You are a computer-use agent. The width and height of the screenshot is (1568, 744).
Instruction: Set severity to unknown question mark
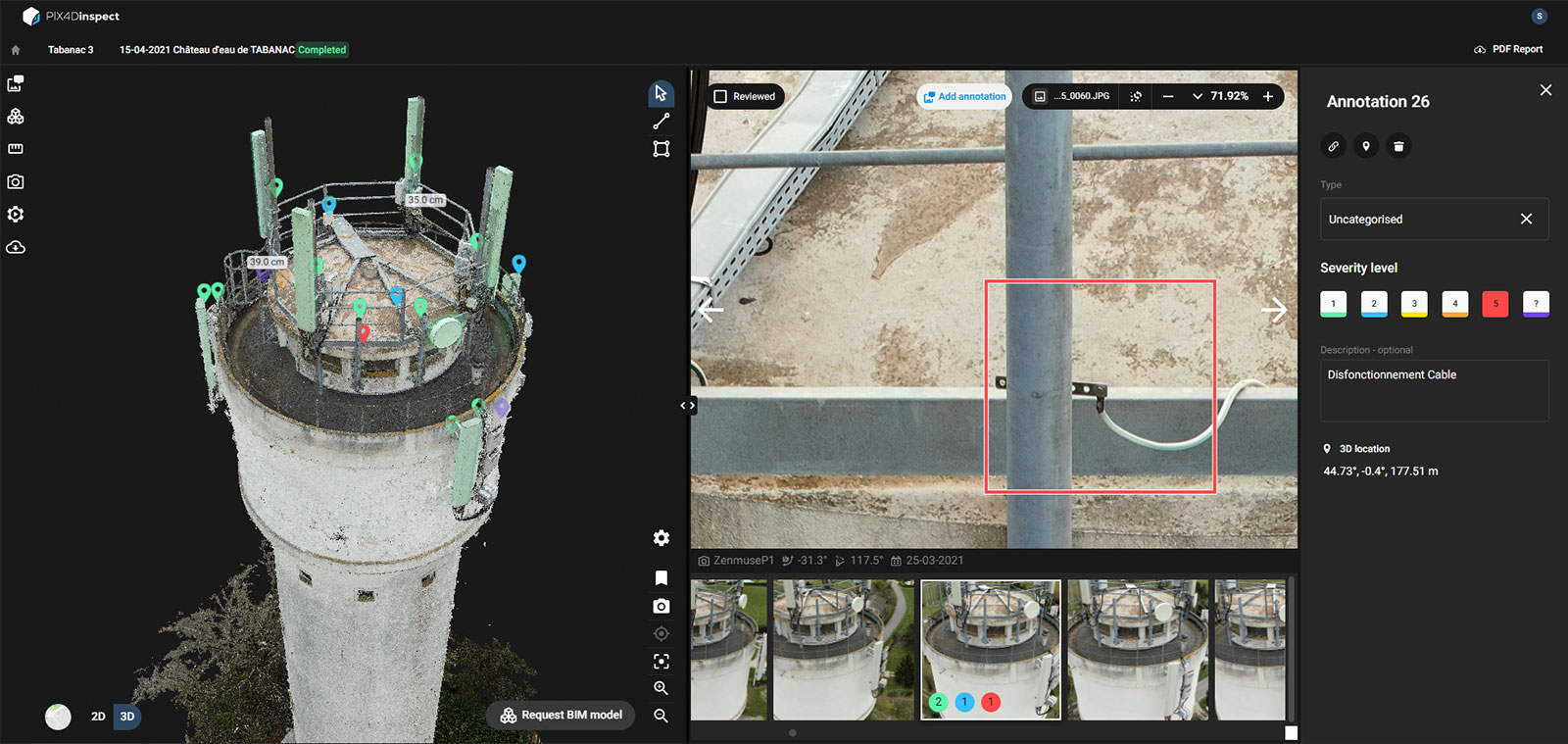[x=1536, y=304]
